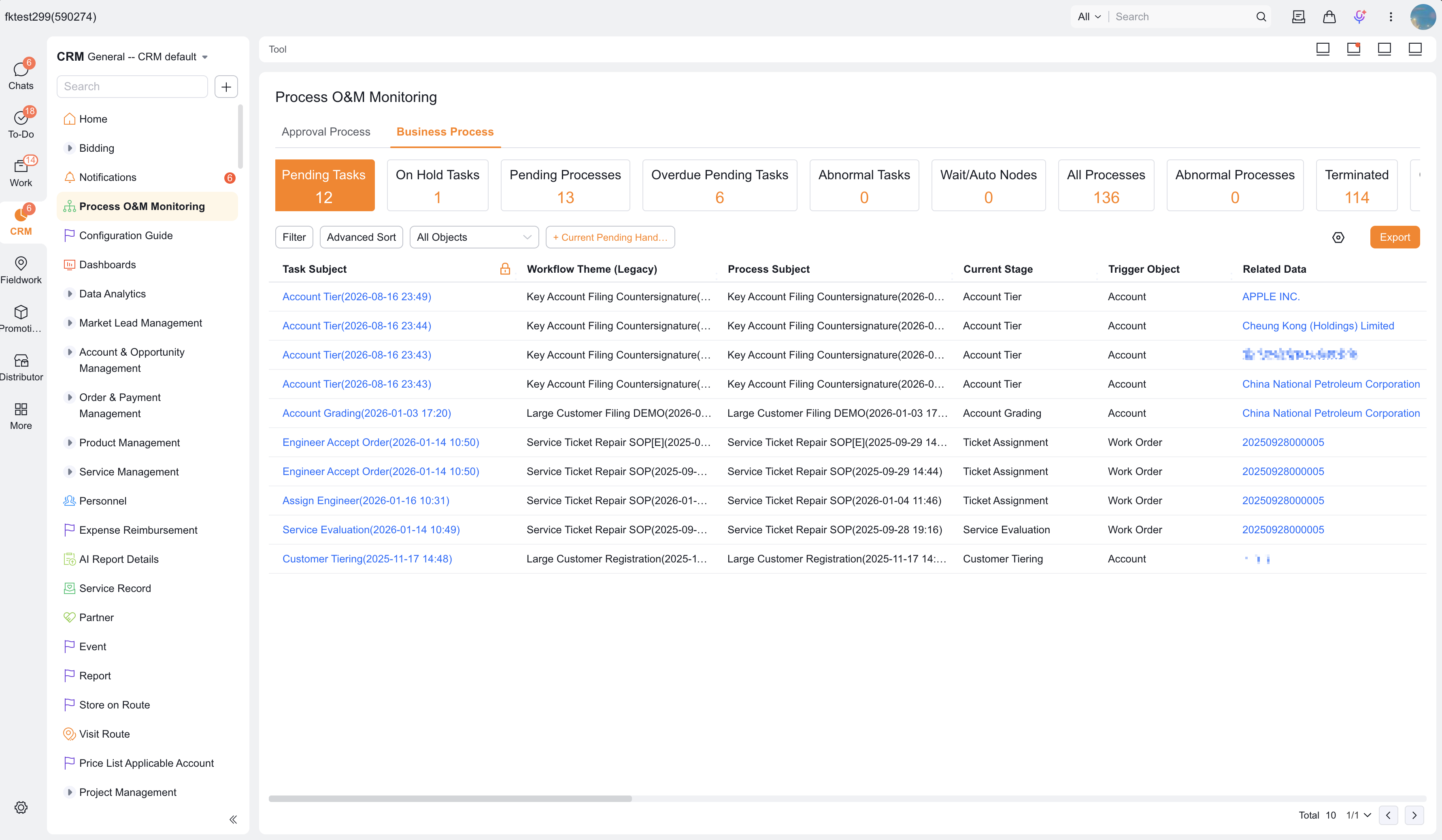Click the first tool panel layout icon

pyautogui.click(x=1323, y=49)
